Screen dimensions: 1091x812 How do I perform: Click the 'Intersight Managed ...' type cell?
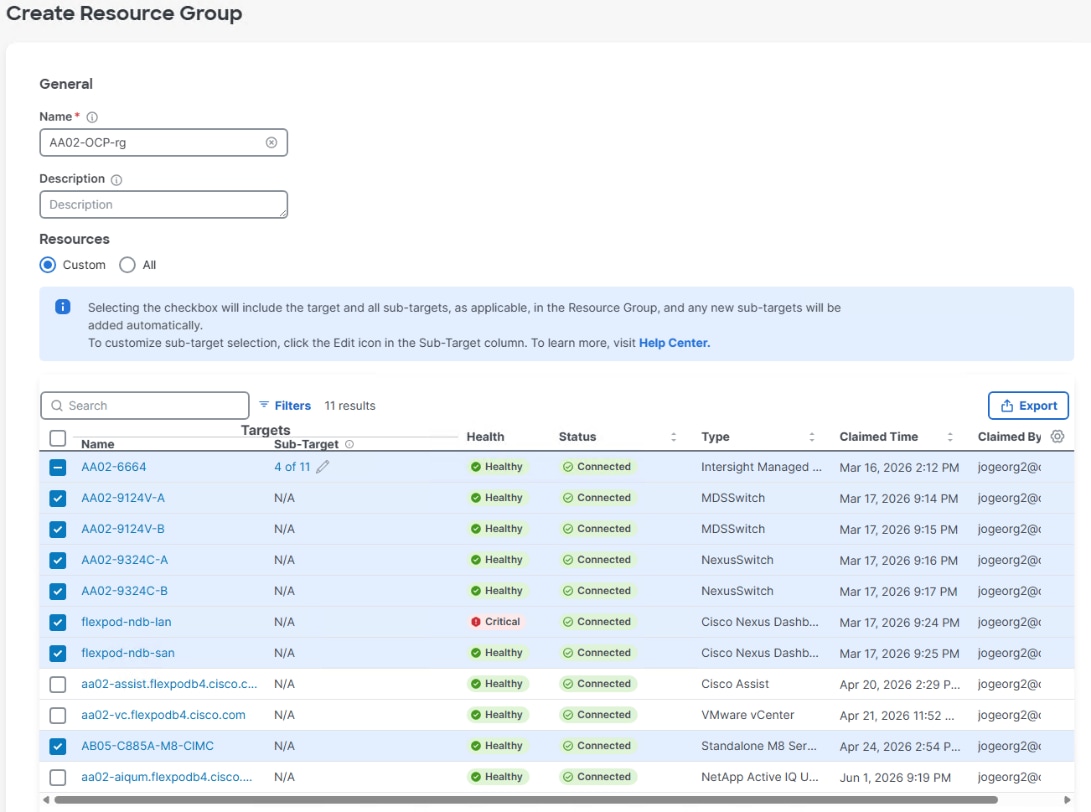point(761,467)
